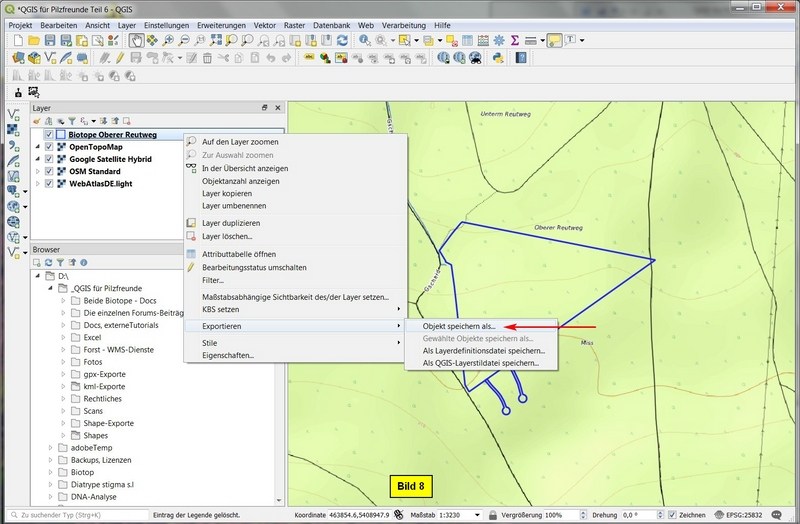Viewport: 800px width, 524px height.
Task: Click the Drehung rotation field
Action: [642, 515]
